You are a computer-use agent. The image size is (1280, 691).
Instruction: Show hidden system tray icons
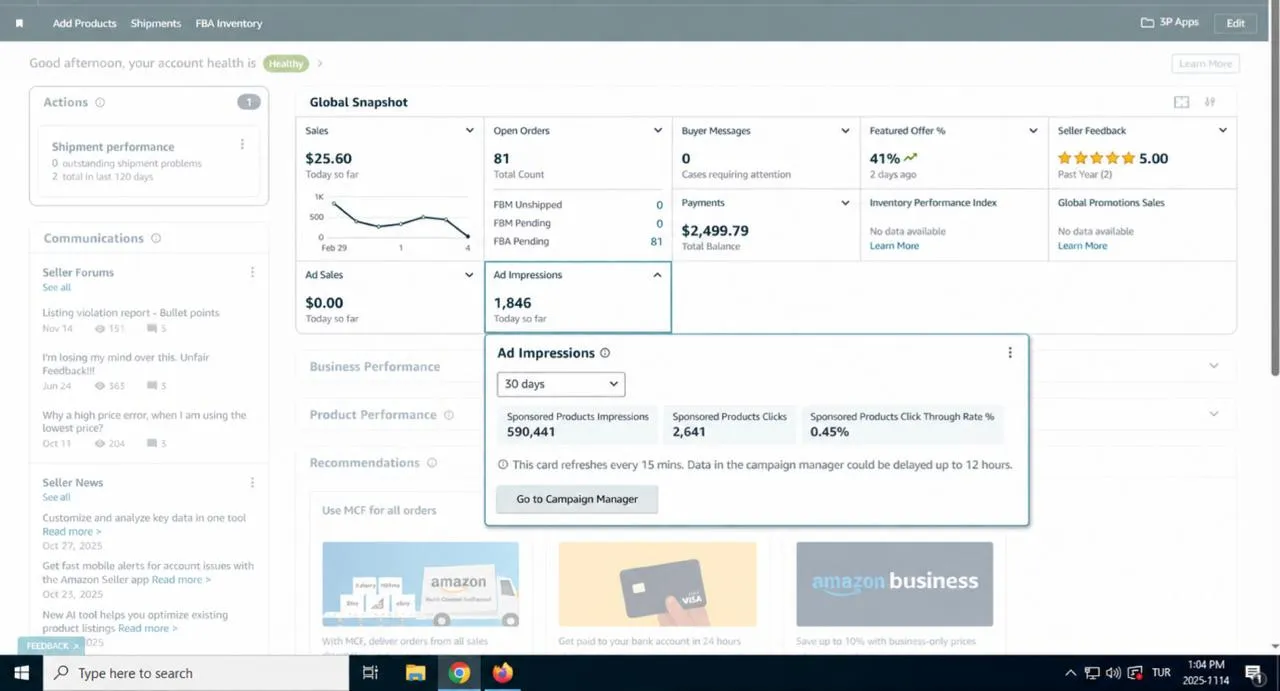coord(1070,673)
